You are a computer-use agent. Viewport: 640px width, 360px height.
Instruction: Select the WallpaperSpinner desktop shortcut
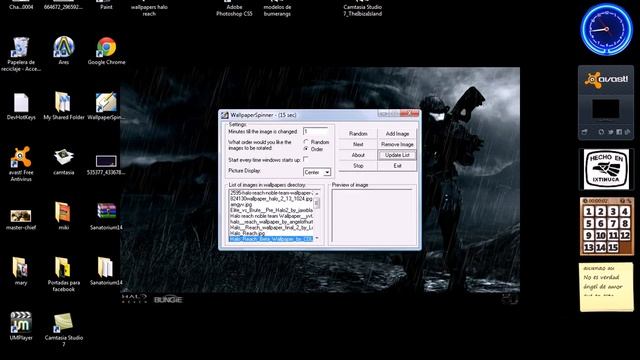point(106,102)
